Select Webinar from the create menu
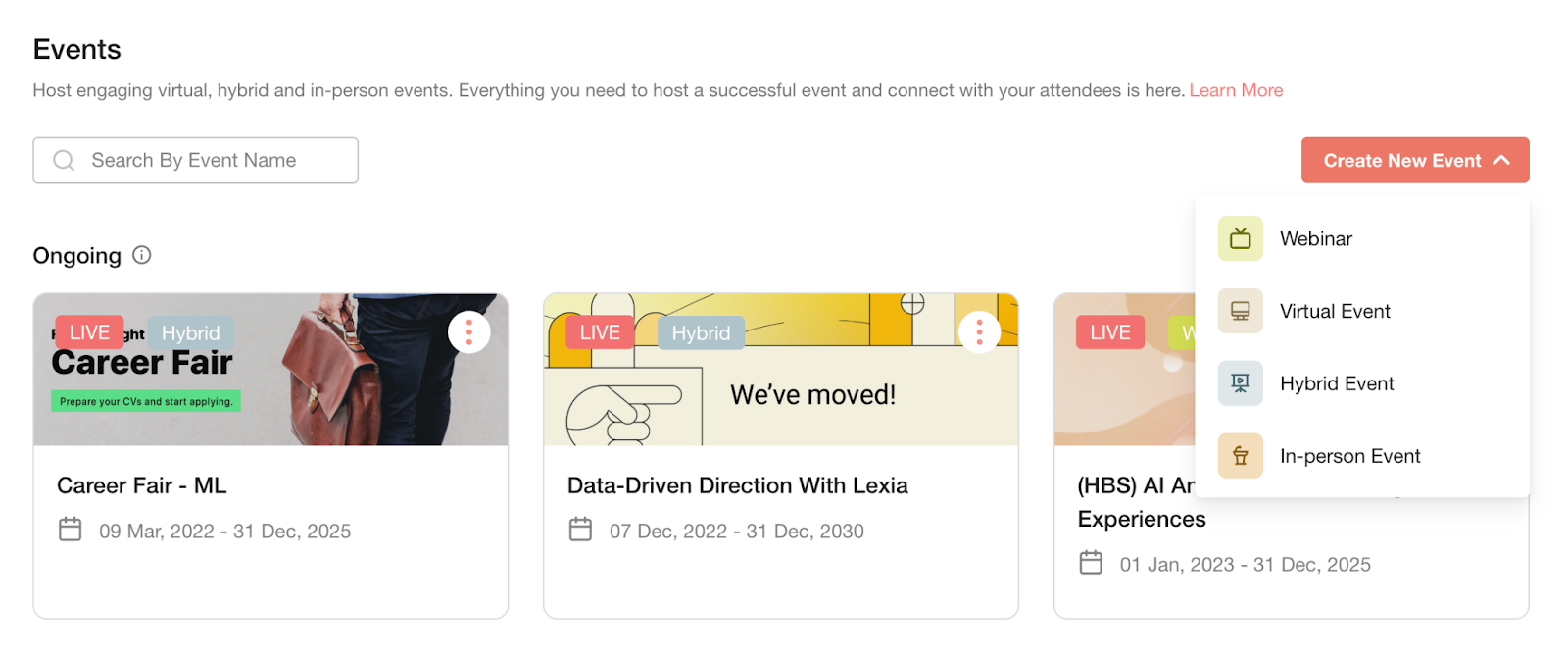1568x660 pixels. pos(1315,239)
